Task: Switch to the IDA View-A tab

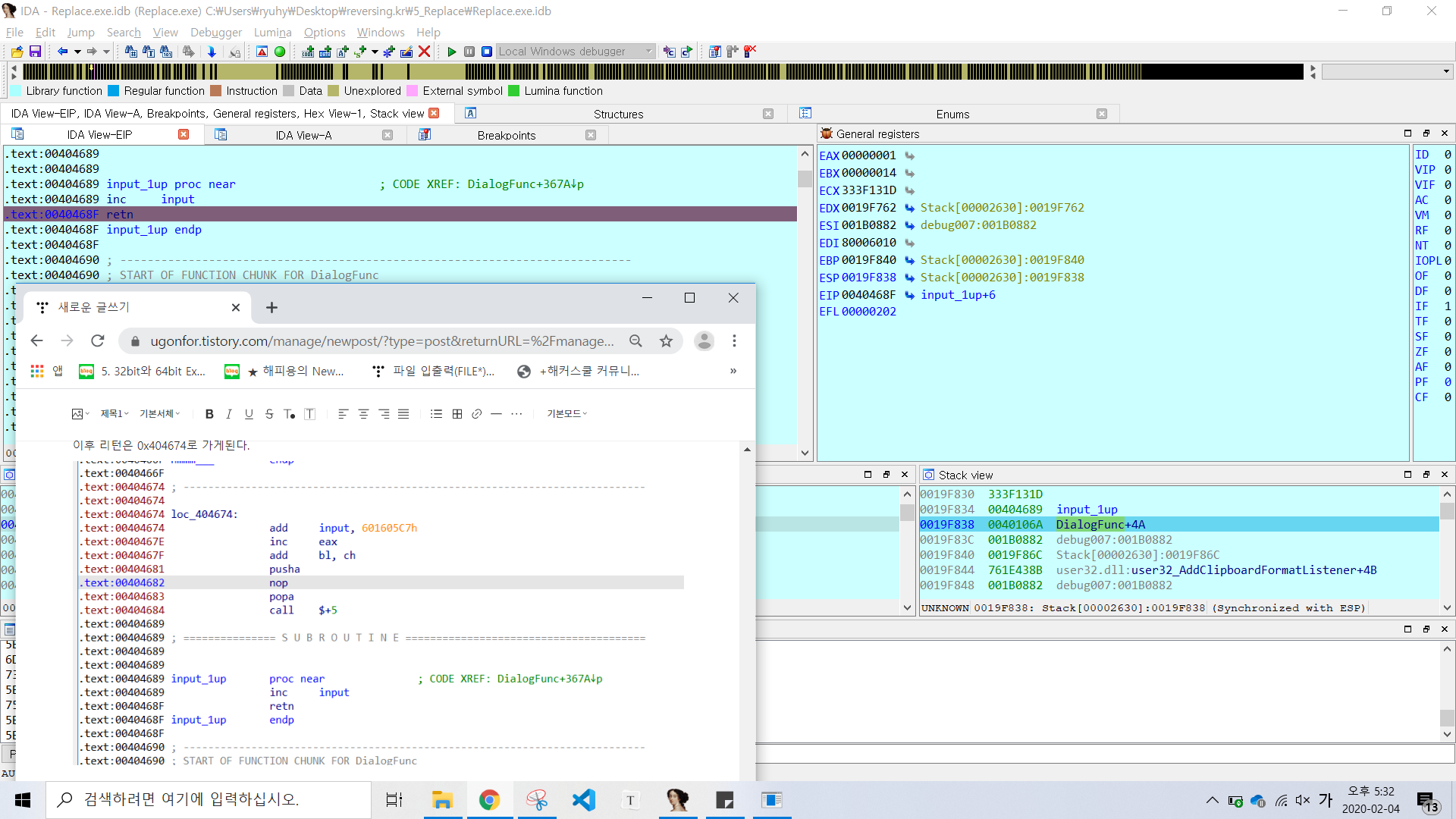Action: [303, 135]
